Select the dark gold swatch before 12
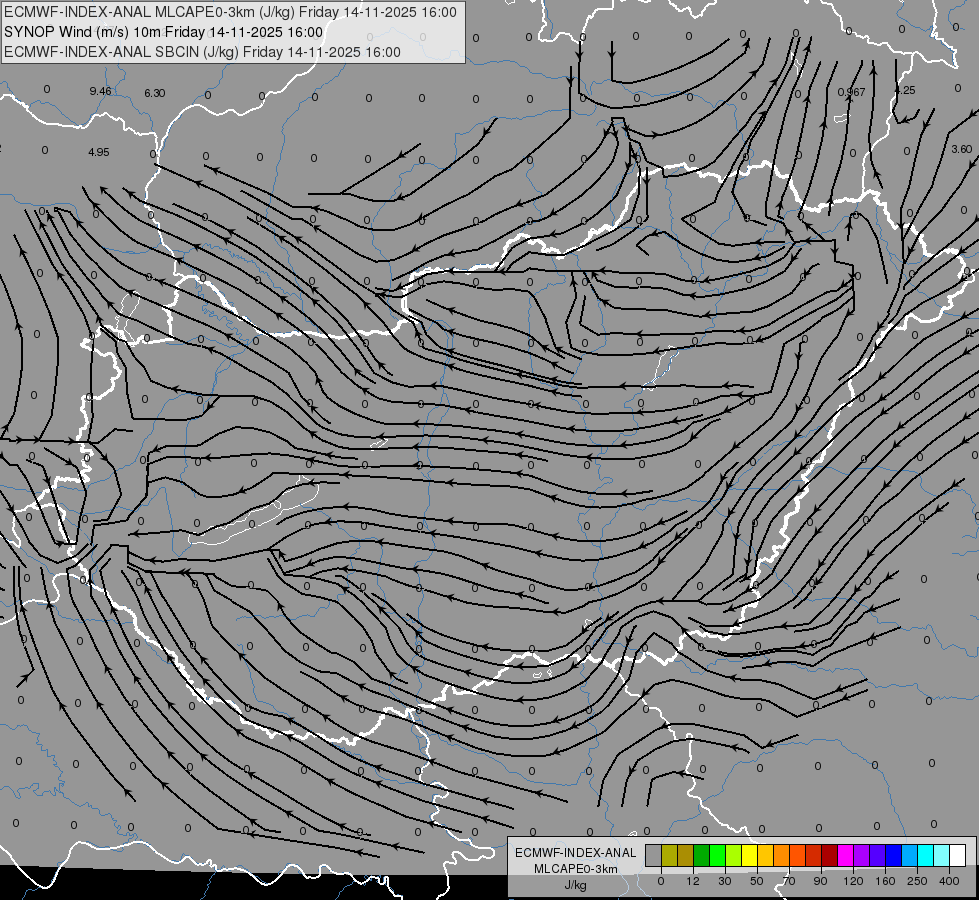 coord(686,856)
